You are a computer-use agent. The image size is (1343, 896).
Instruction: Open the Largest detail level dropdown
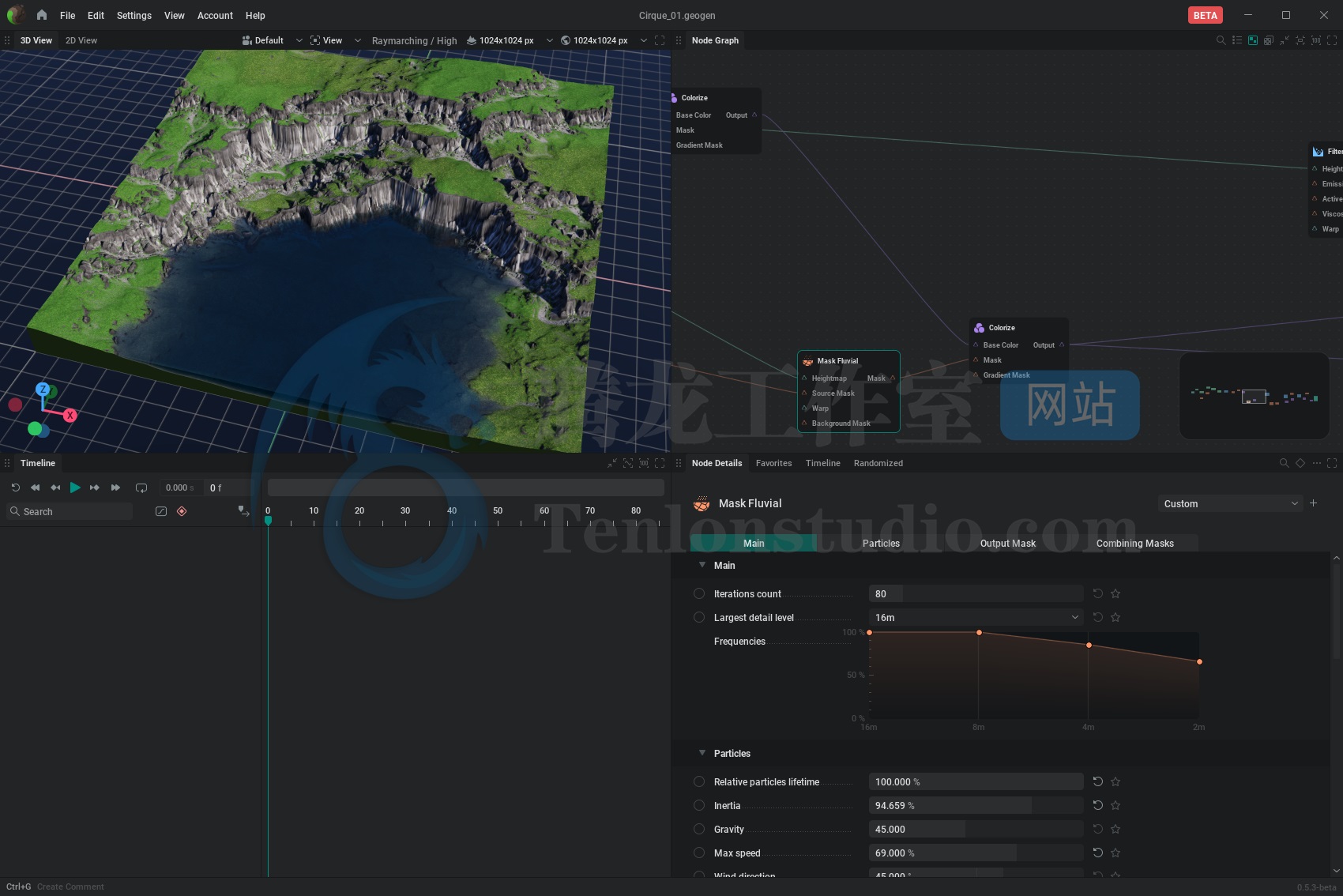point(976,617)
